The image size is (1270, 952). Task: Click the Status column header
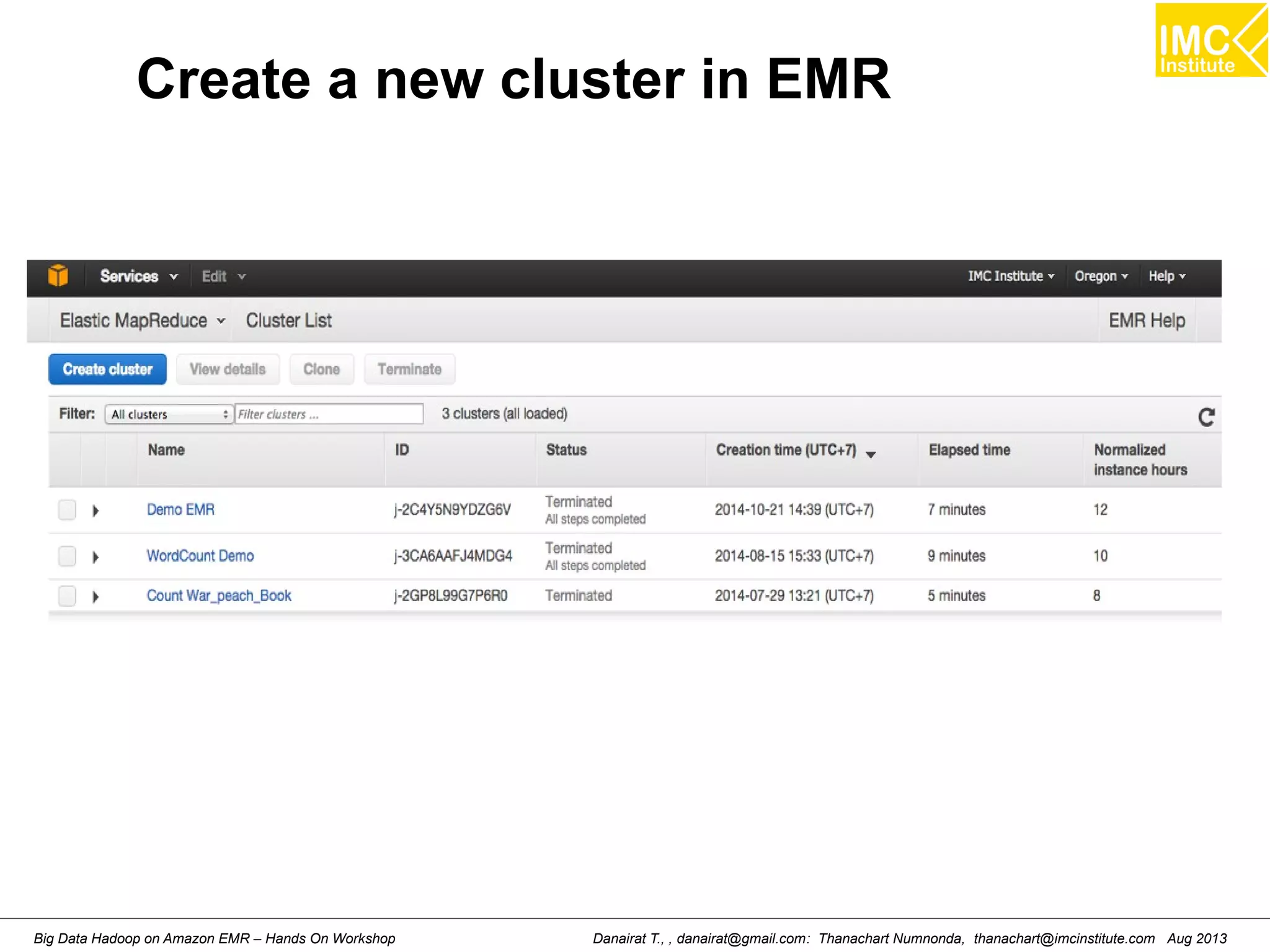[x=566, y=450]
